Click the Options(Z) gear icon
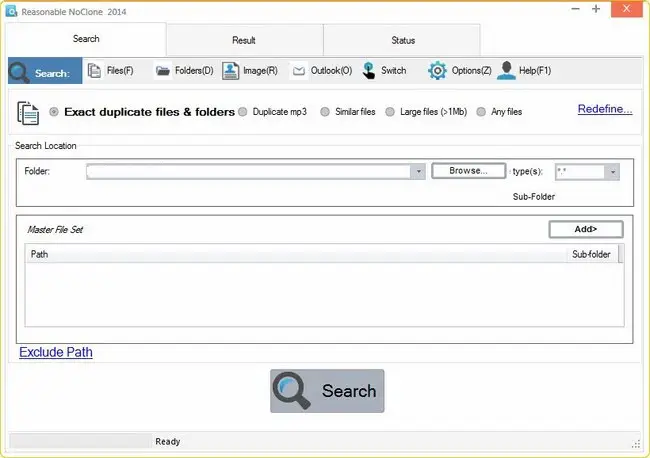Image resolution: width=650 pixels, height=458 pixels. (437, 71)
